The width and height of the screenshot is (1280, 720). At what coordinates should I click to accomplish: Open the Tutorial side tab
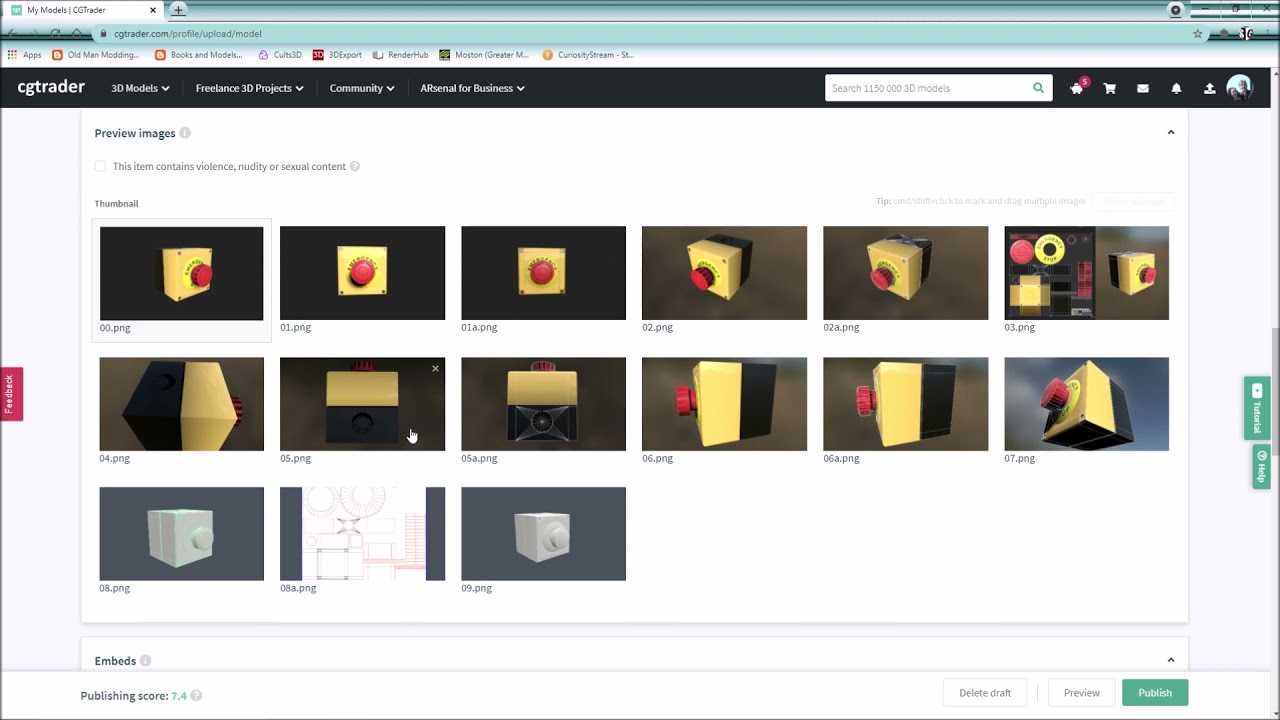1257,408
